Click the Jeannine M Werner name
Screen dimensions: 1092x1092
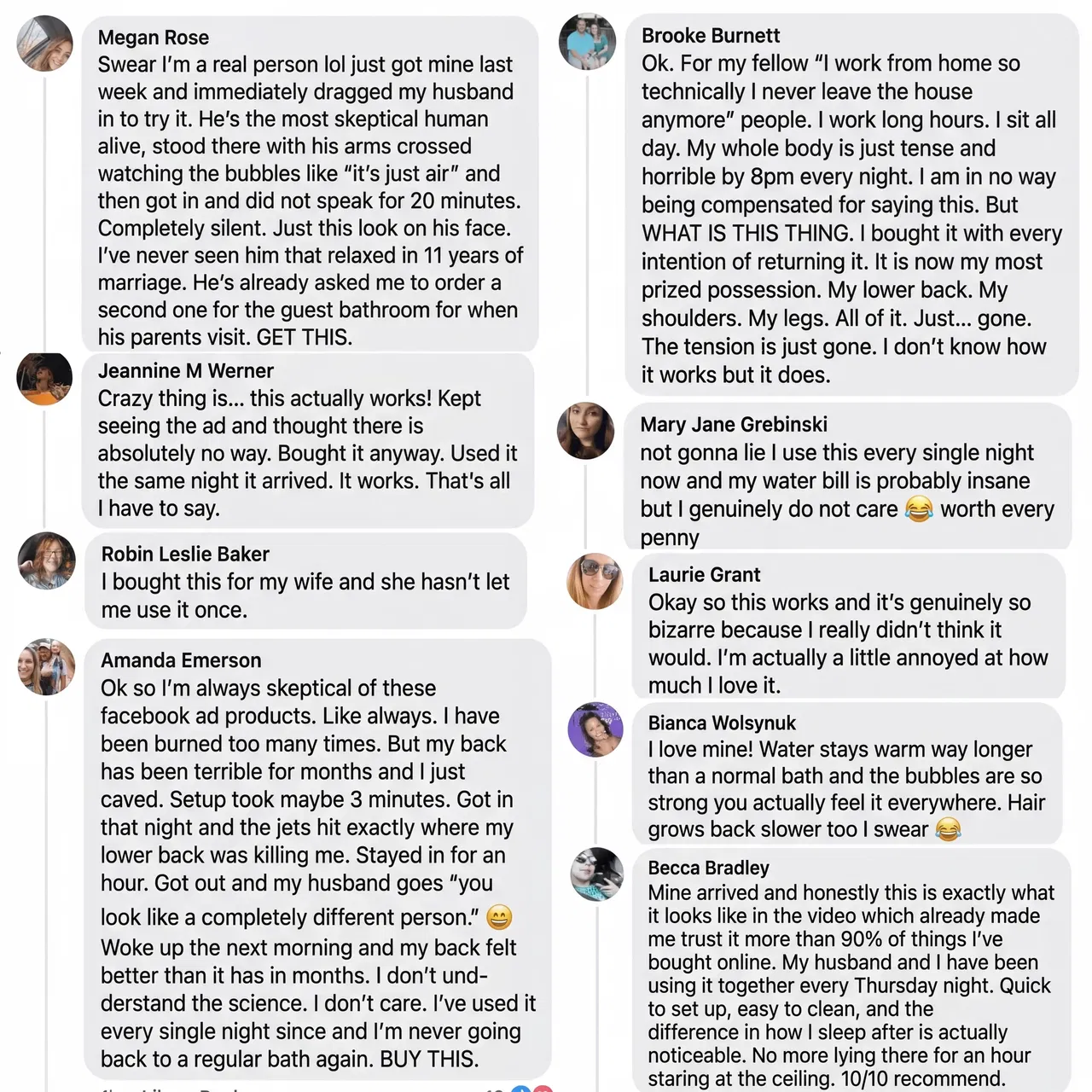point(186,371)
